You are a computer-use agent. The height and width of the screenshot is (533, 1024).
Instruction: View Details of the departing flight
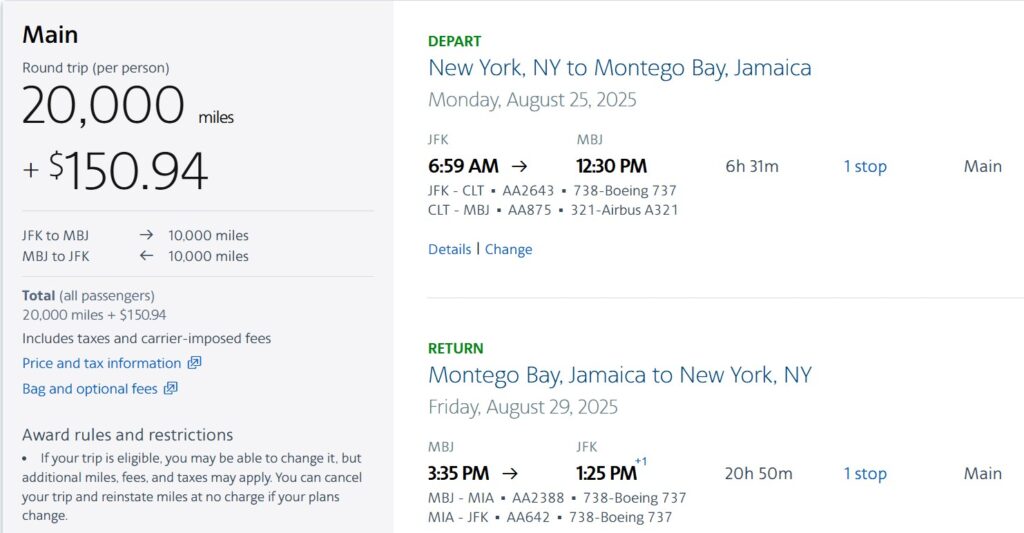(449, 249)
